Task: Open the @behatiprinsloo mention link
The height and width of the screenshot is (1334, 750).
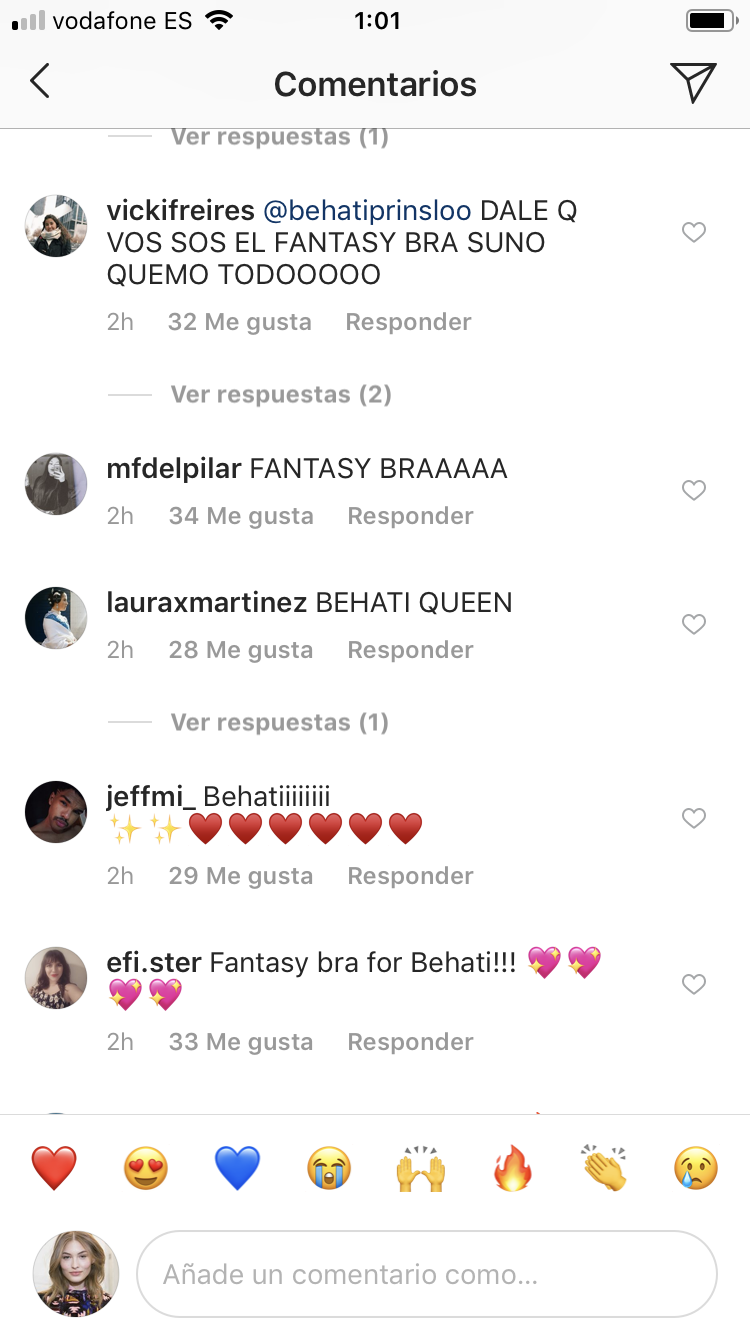Action: tap(367, 212)
